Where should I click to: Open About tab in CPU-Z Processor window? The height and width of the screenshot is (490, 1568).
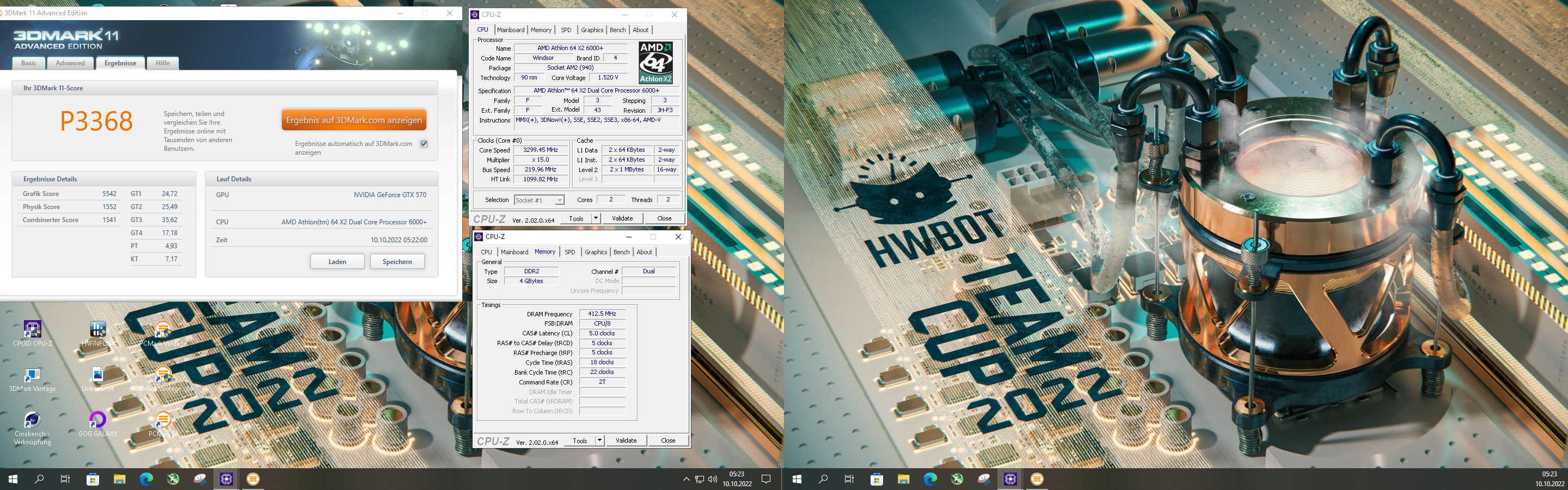coord(640,30)
